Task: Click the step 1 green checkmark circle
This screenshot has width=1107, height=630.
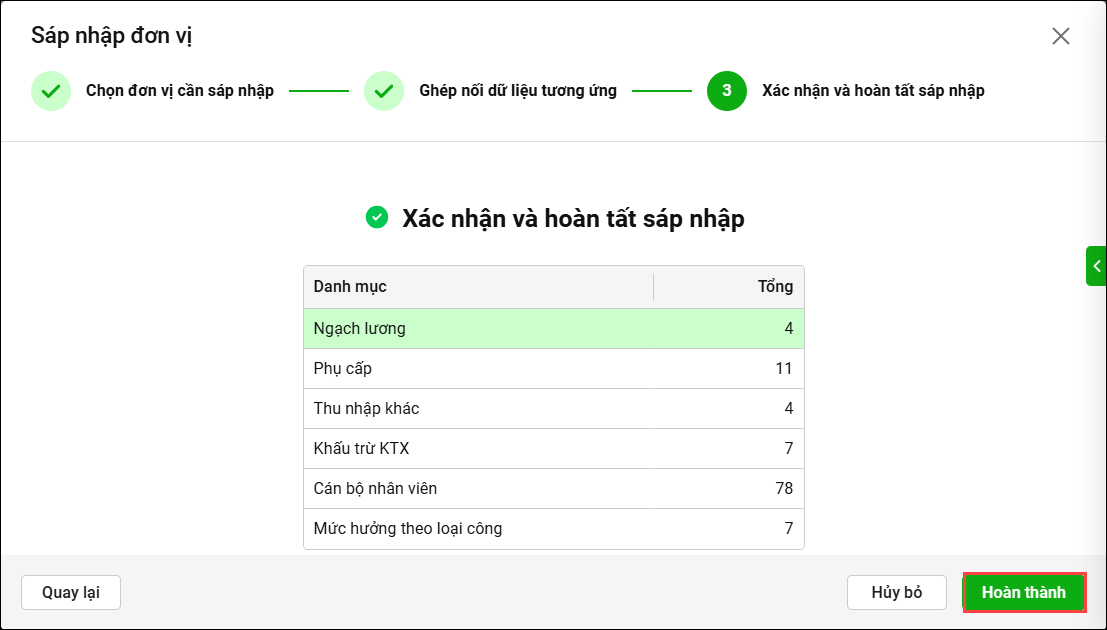Action: (x=51, y=91)
